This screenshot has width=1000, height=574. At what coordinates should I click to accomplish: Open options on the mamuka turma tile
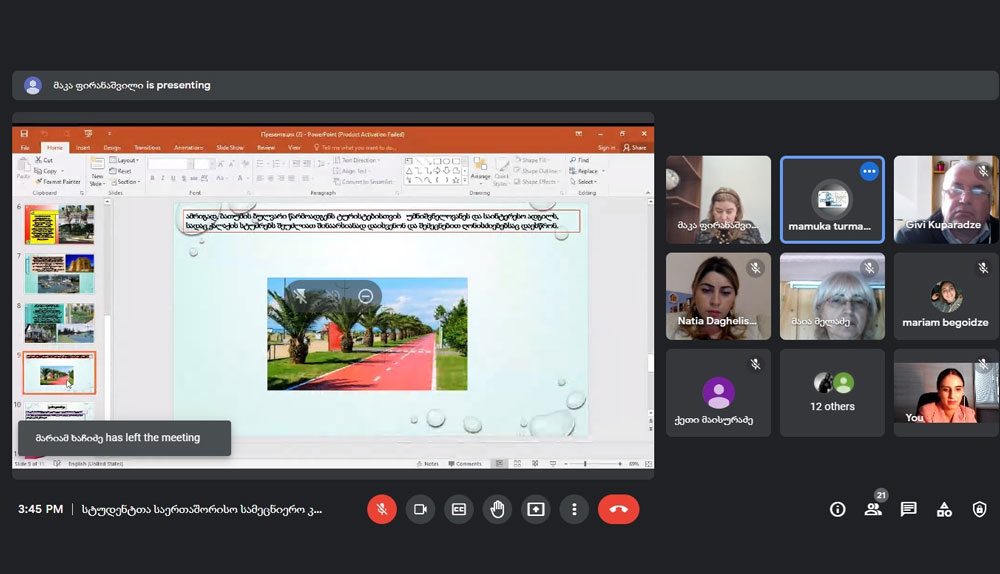point(868,172)
